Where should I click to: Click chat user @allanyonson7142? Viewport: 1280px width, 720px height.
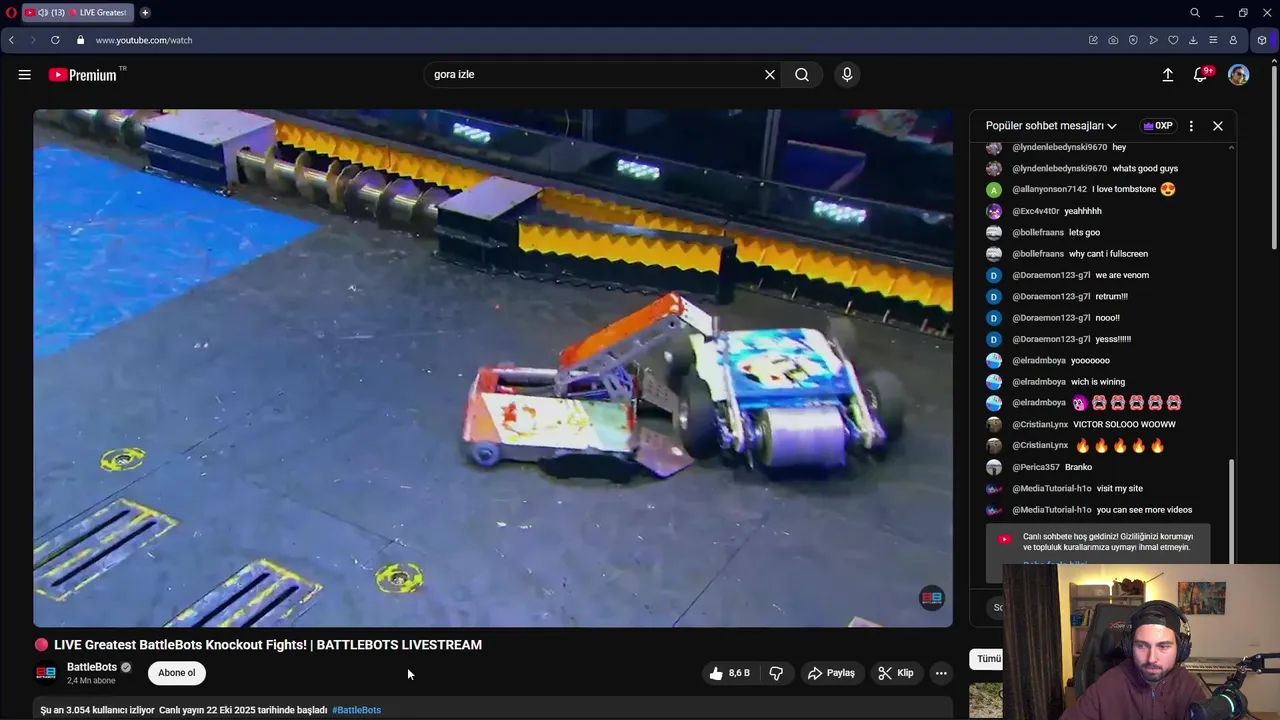click(x=1049, y=189)
